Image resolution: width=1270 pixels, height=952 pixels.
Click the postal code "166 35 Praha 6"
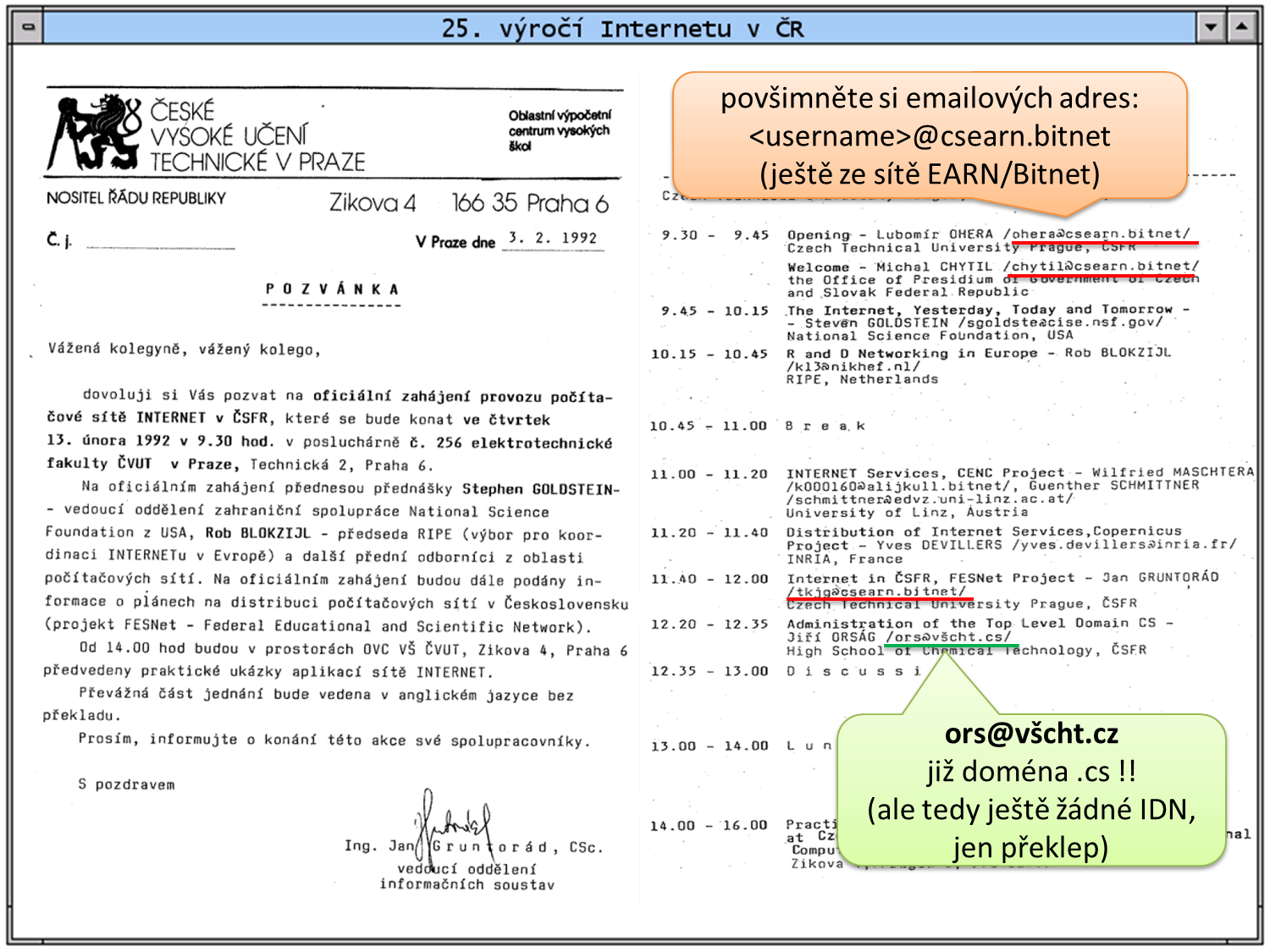click(x=530, y=203)
